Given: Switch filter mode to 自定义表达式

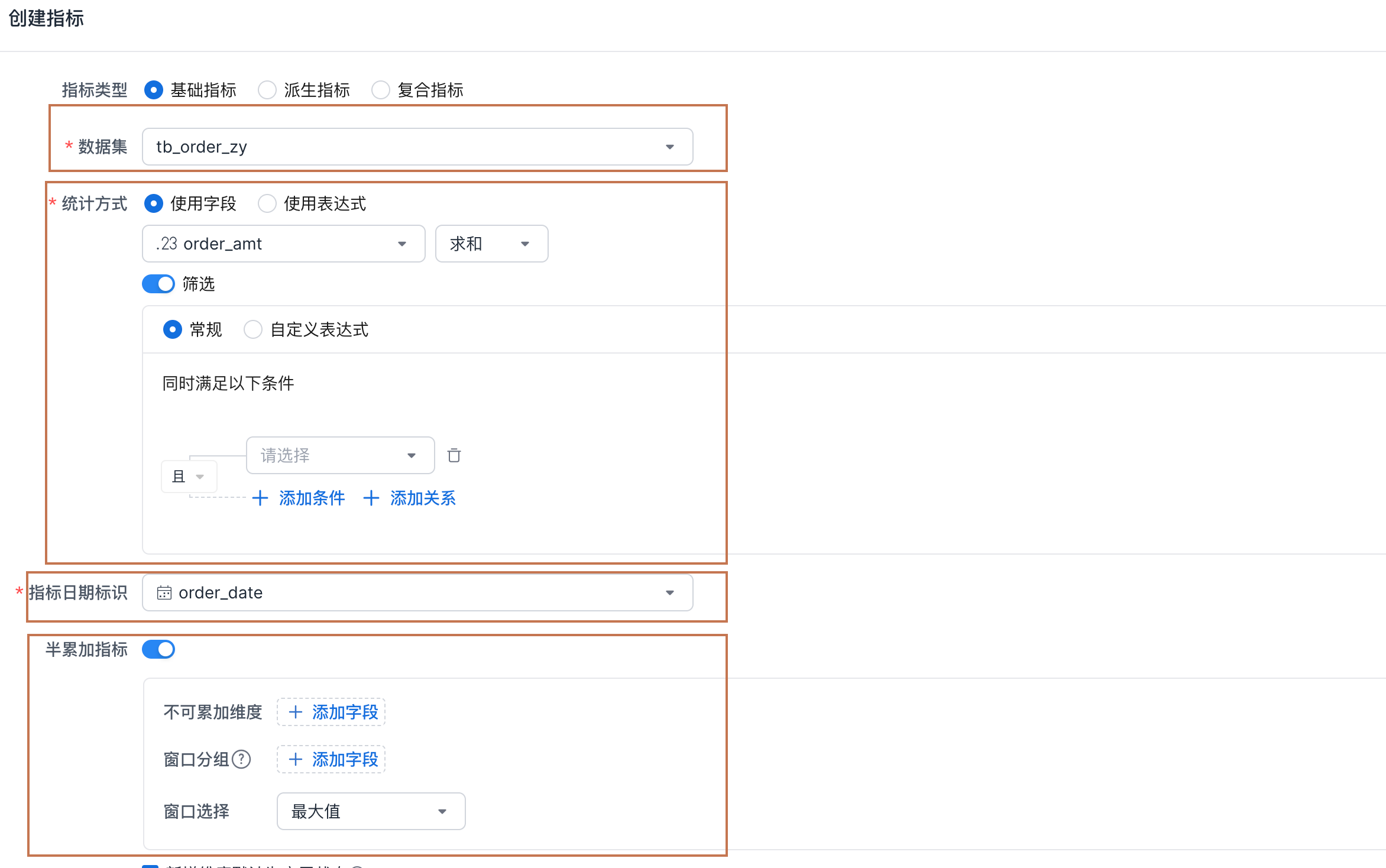Looking at the screenshot, I should [x=253, y=329].
